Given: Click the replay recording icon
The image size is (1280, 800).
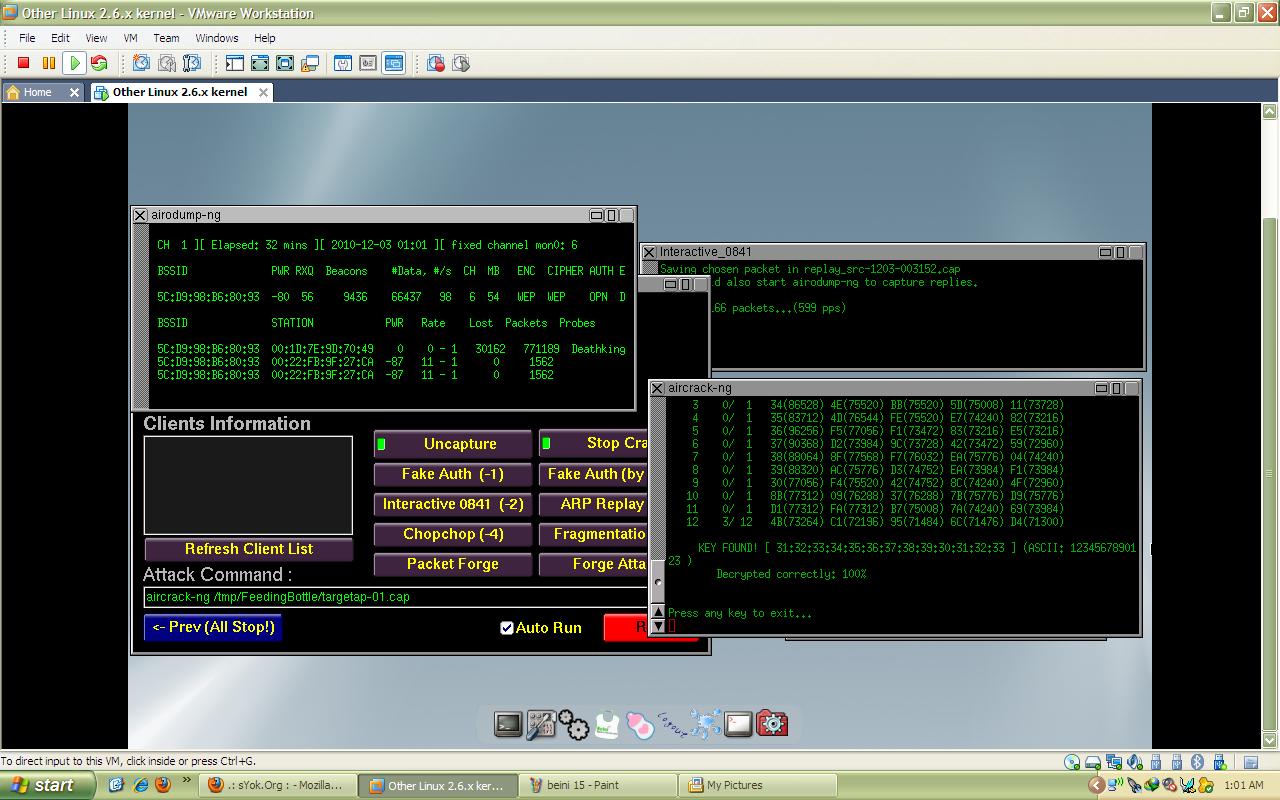Looking at the screenshot, I should 460,63.
